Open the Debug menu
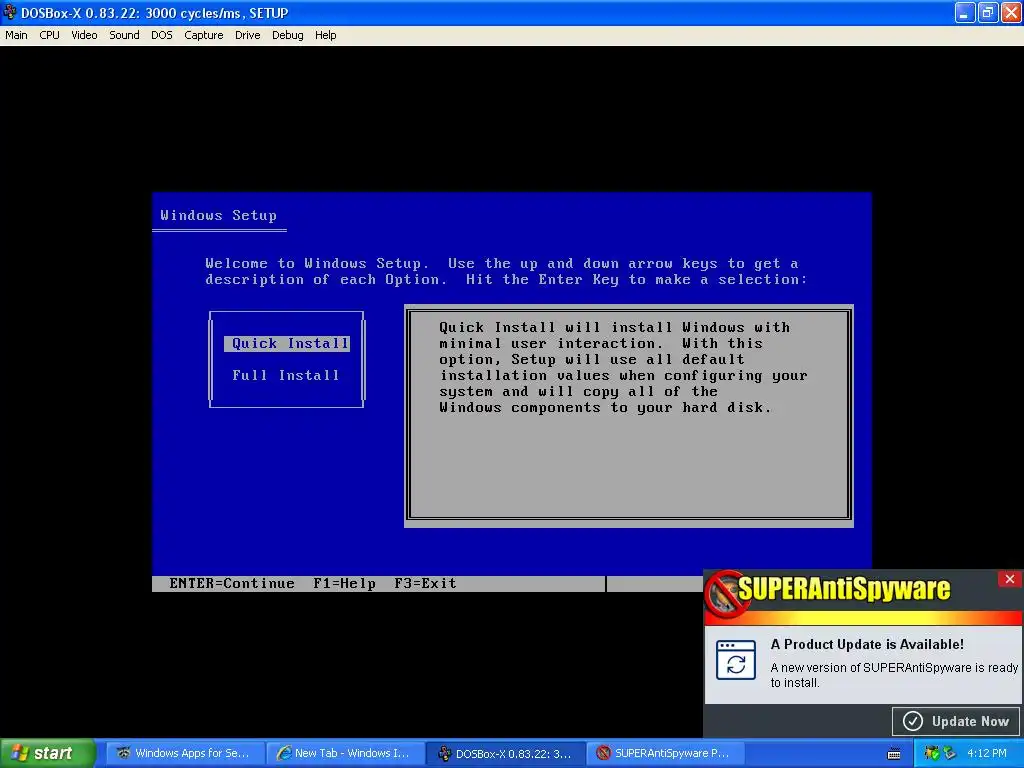The image size is (1024, 768). coord(287,35)
